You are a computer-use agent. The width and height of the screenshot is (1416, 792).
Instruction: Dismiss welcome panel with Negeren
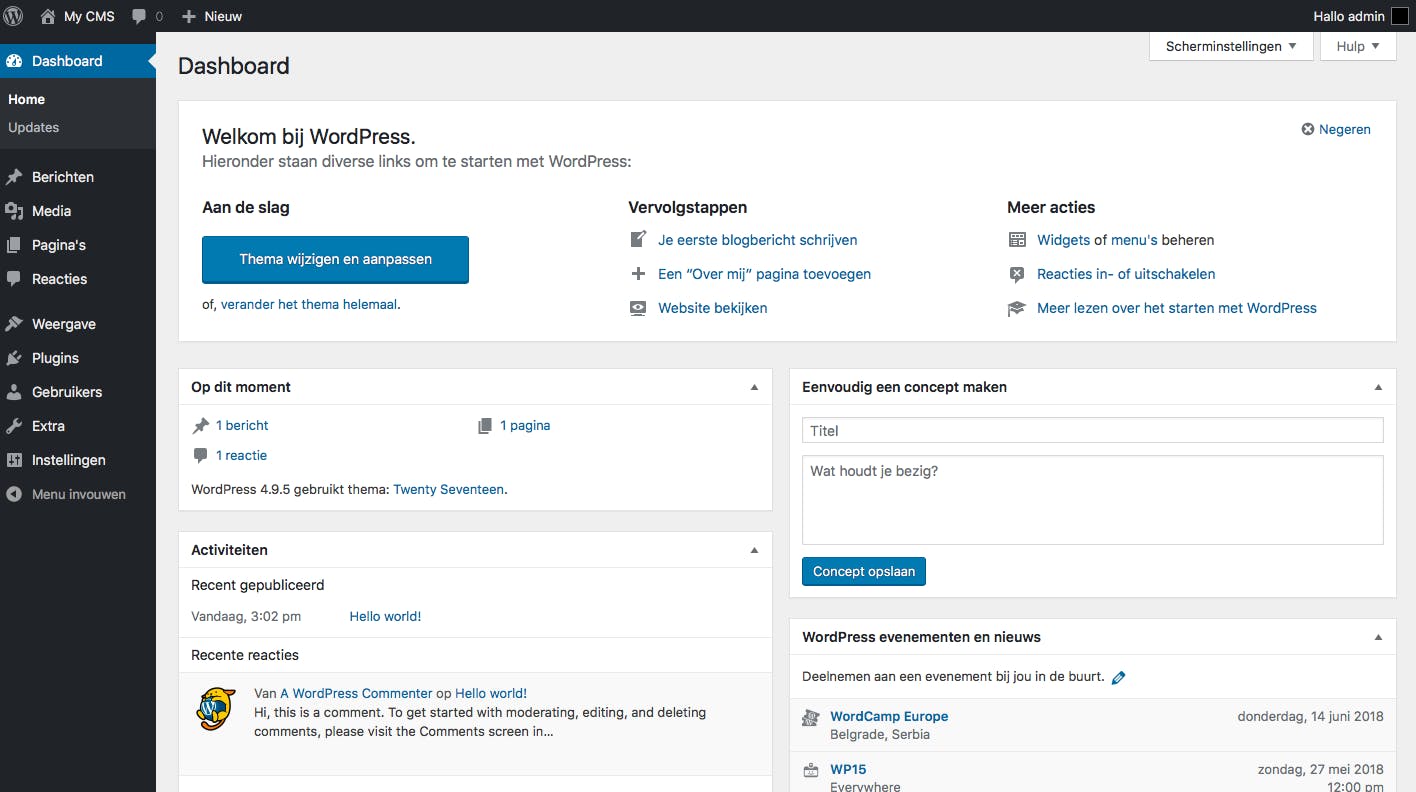point(1336,129)
